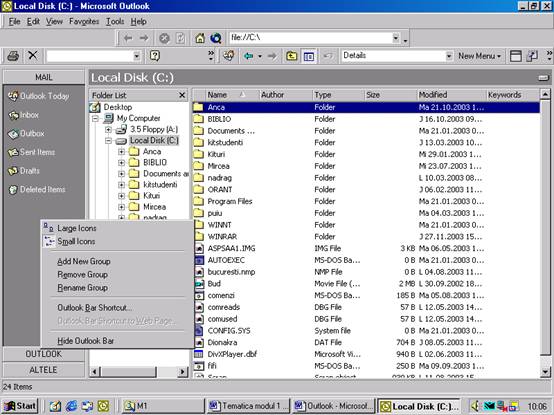Screen dimensions: 554x415
Task: Collapse the My Computer tree node
Action: pyautogui.click(x=95, y=118)
